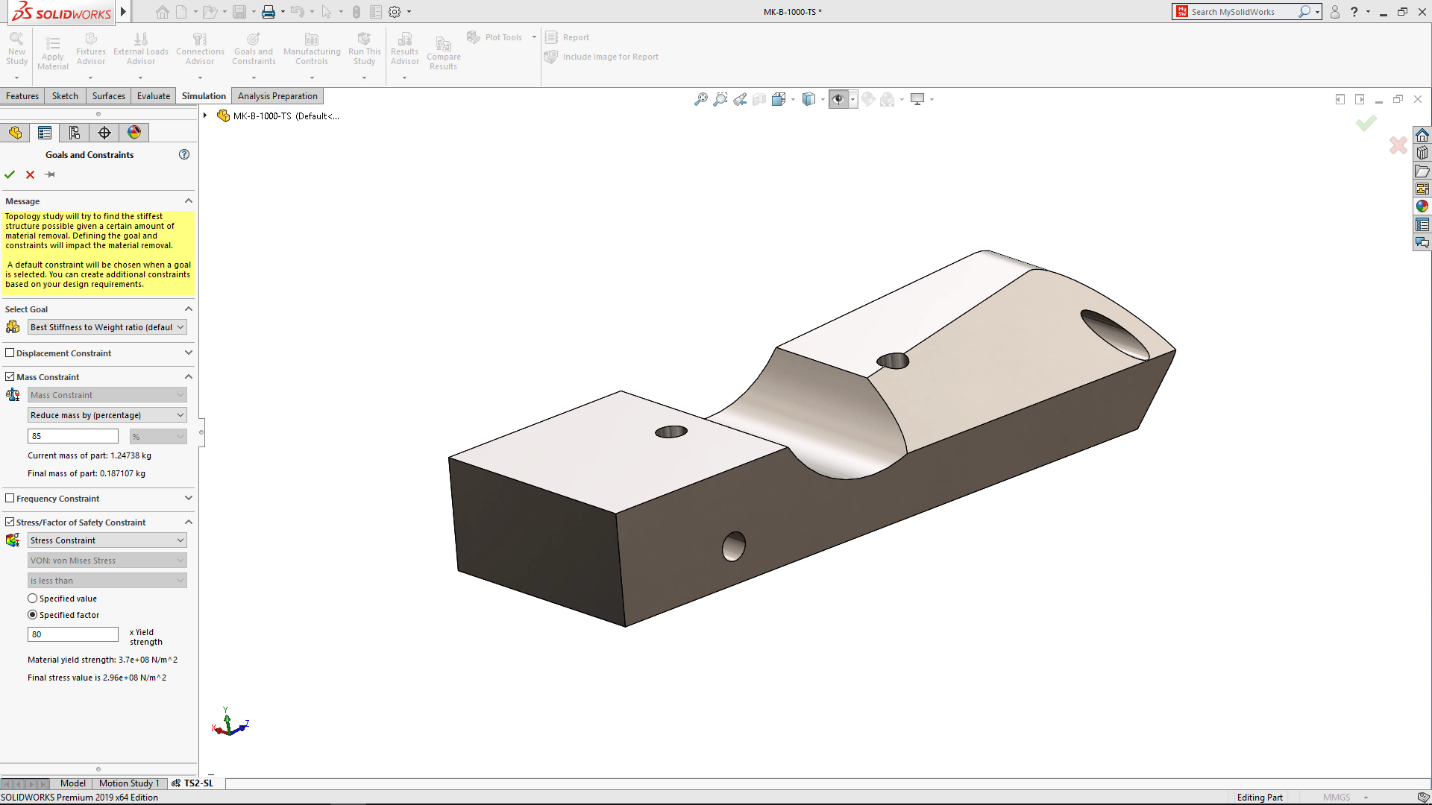Click the mass reduction percentage field showing 85

click(x=72, y=435)
